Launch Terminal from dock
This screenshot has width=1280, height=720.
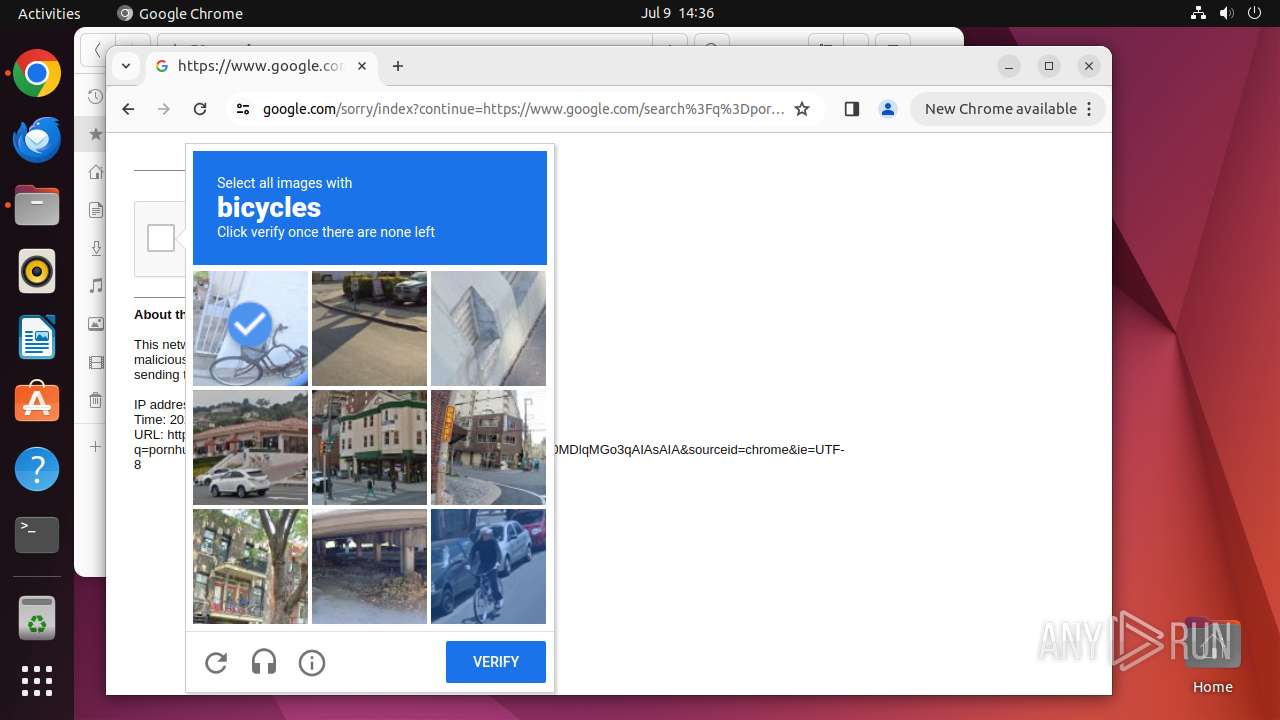point(37,535)
